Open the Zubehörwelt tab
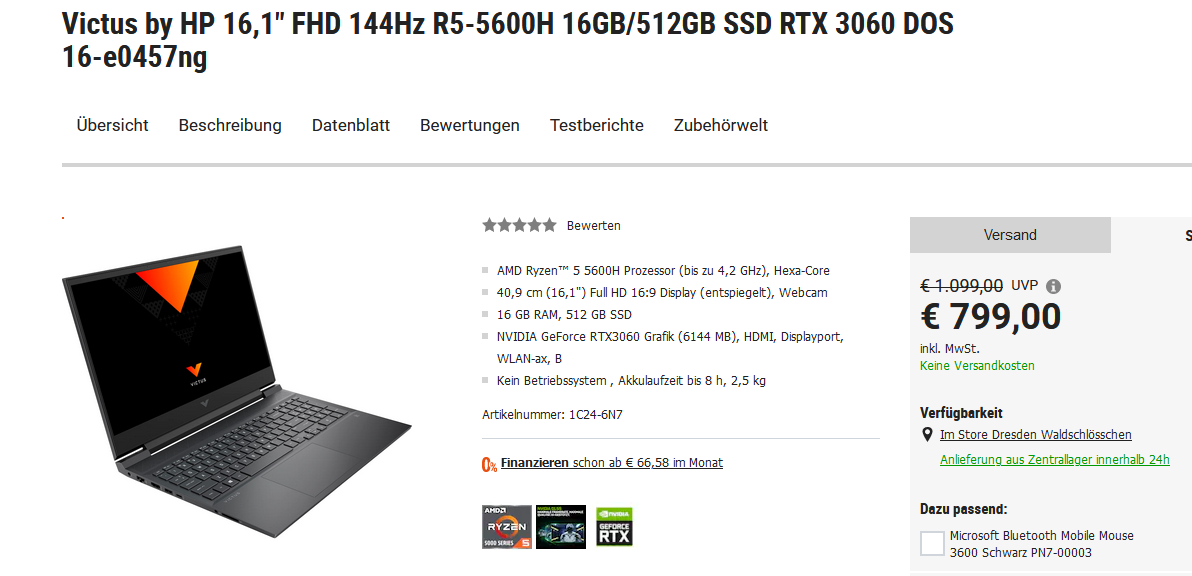The height and width of the screenshot is (576, 1192). [x=721, y=125]
